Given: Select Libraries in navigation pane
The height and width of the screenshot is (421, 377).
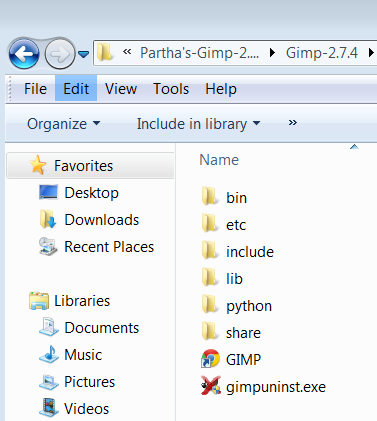Looking at the screenshot, I should point(82,301).
